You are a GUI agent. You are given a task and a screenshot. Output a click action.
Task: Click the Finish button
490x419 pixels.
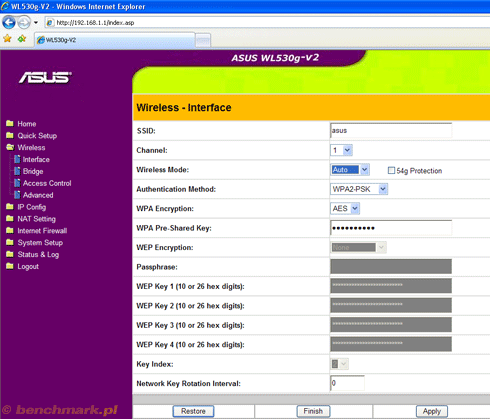[x=313, y=411]
